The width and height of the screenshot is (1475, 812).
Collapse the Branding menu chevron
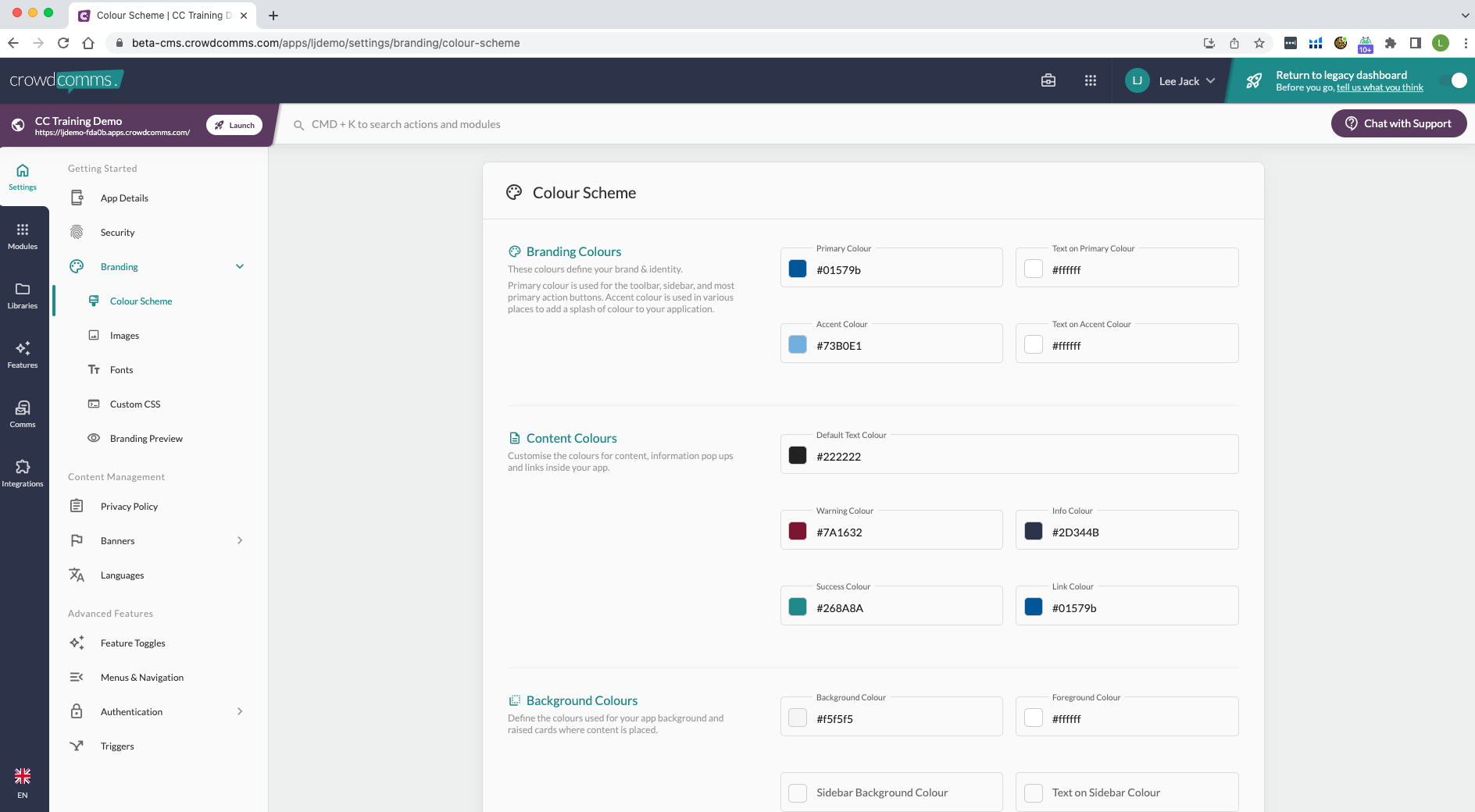[240, 267]
